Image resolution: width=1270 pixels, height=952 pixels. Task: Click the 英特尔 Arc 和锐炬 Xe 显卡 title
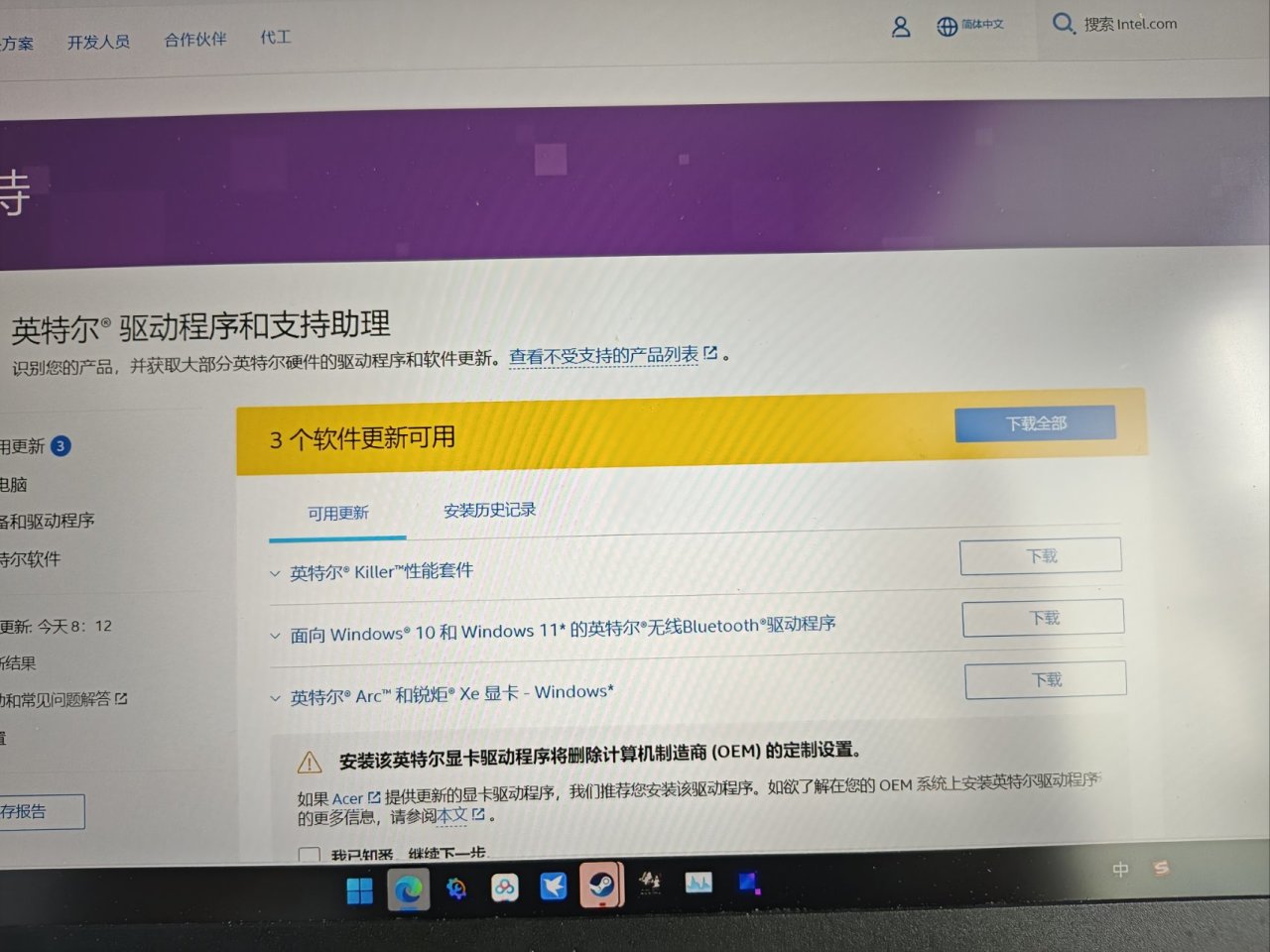[451, 694]
